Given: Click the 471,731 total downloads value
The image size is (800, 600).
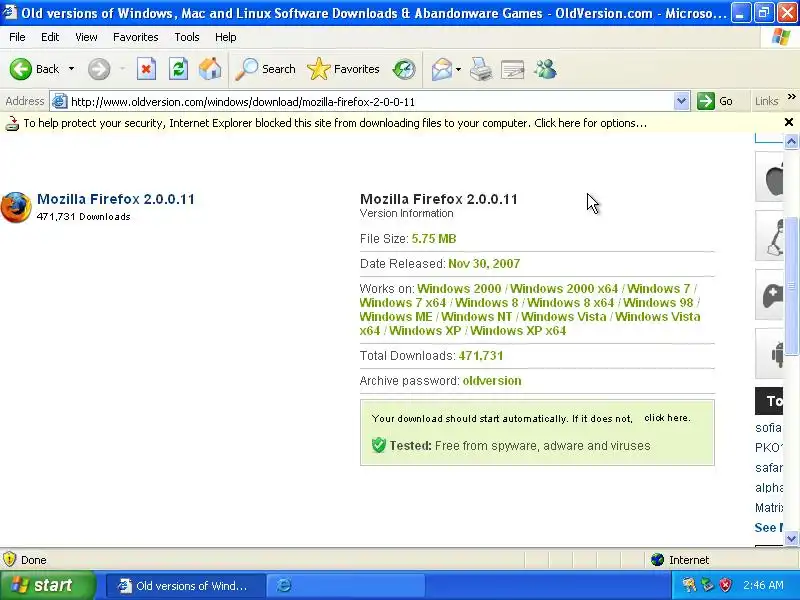Looking at the screenshot, I should [481, 356].
